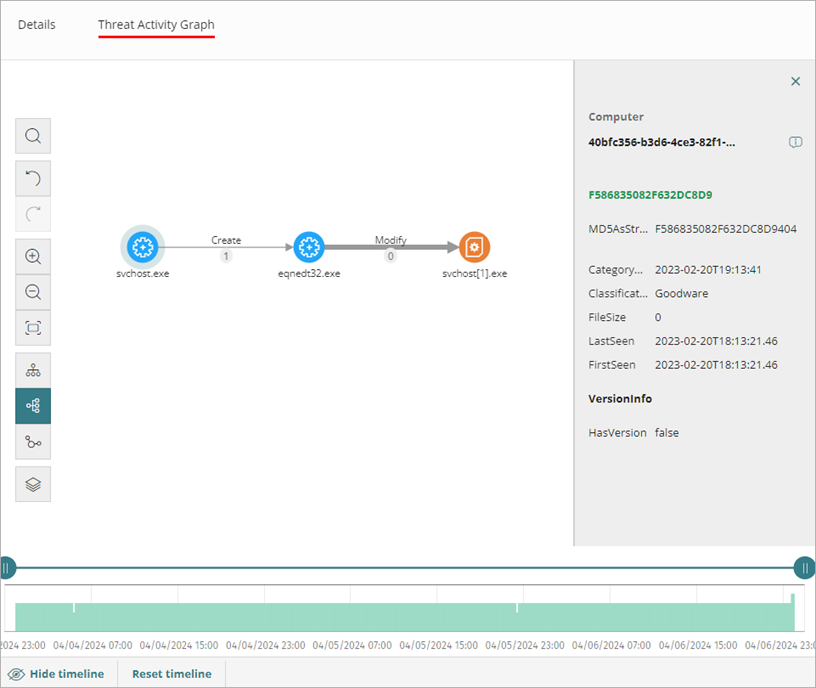Zoom in on the threat graph
The width and height of the screenshot is (816, 688).
click(33, 256)
